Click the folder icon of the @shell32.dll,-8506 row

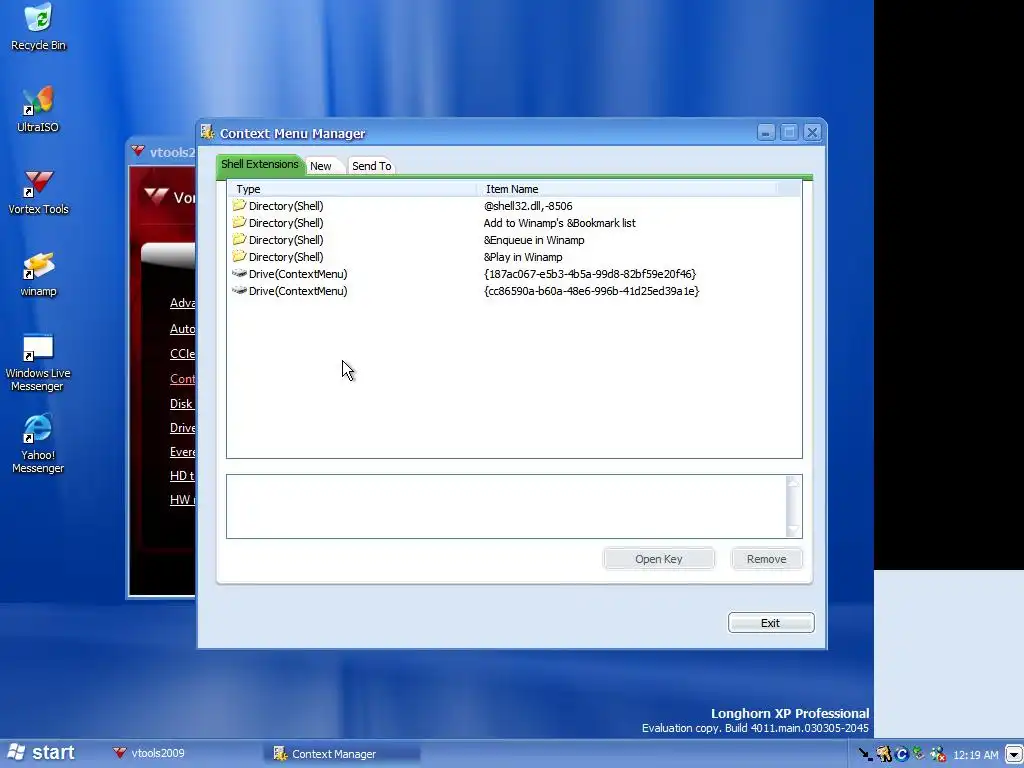[x=239, y=205]
